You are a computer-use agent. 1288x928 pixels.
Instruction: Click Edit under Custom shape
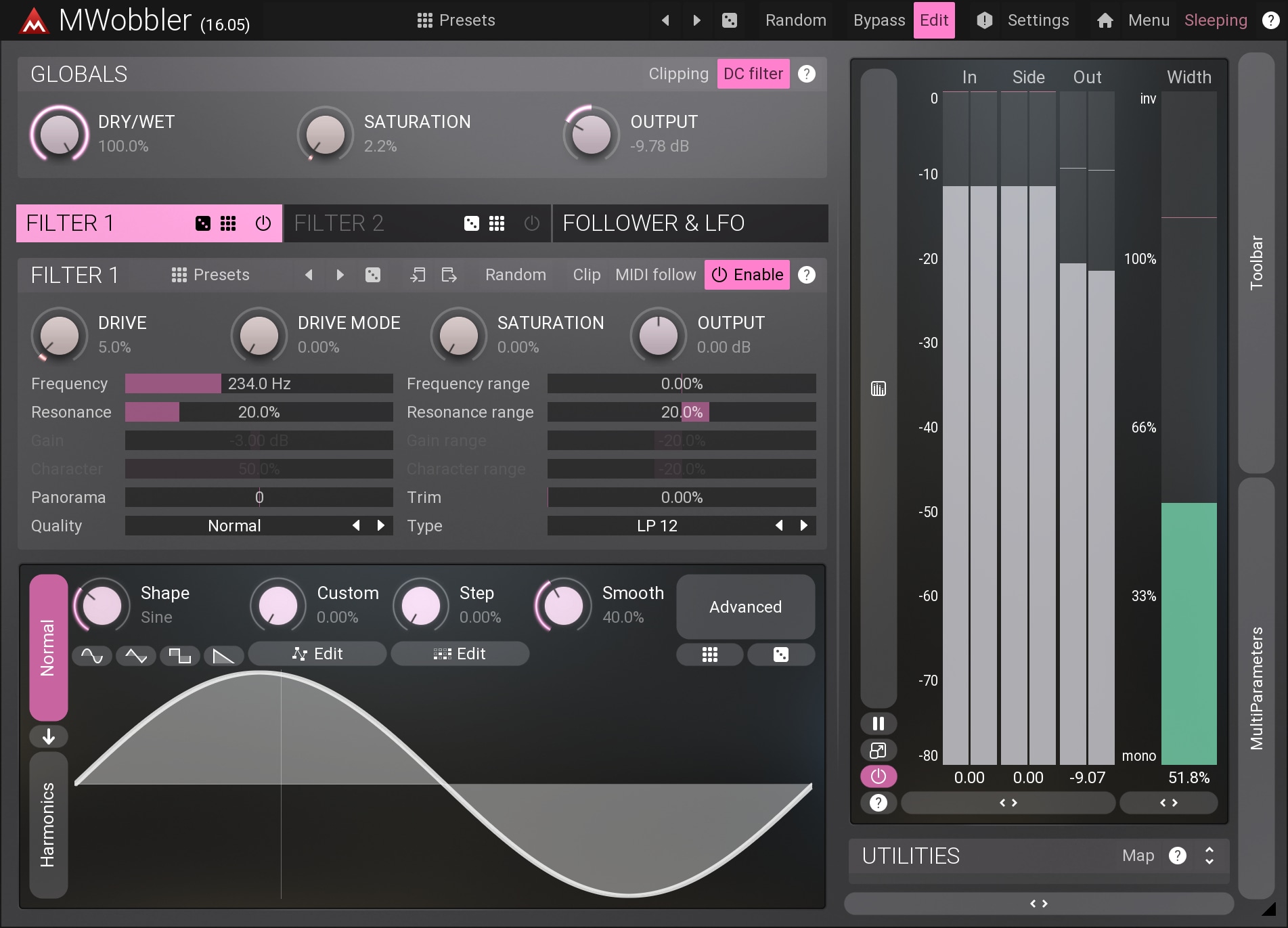tap(317, 654)
